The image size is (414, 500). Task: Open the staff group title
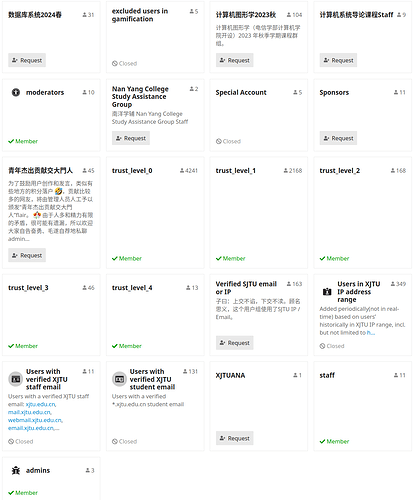pyautogui.click(x=327, y=375)
